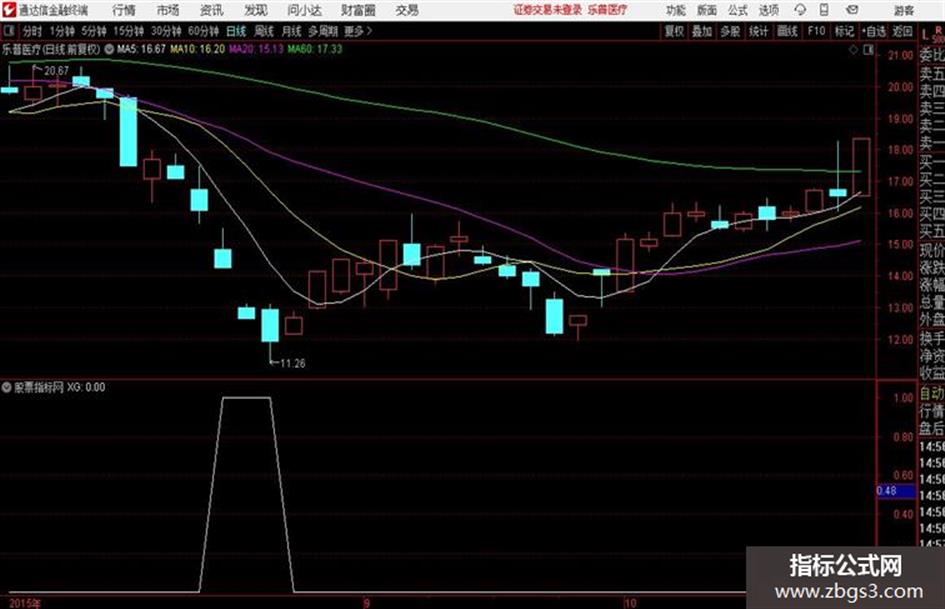
Task: Open the 发现 menu
Action: point(256,10)
